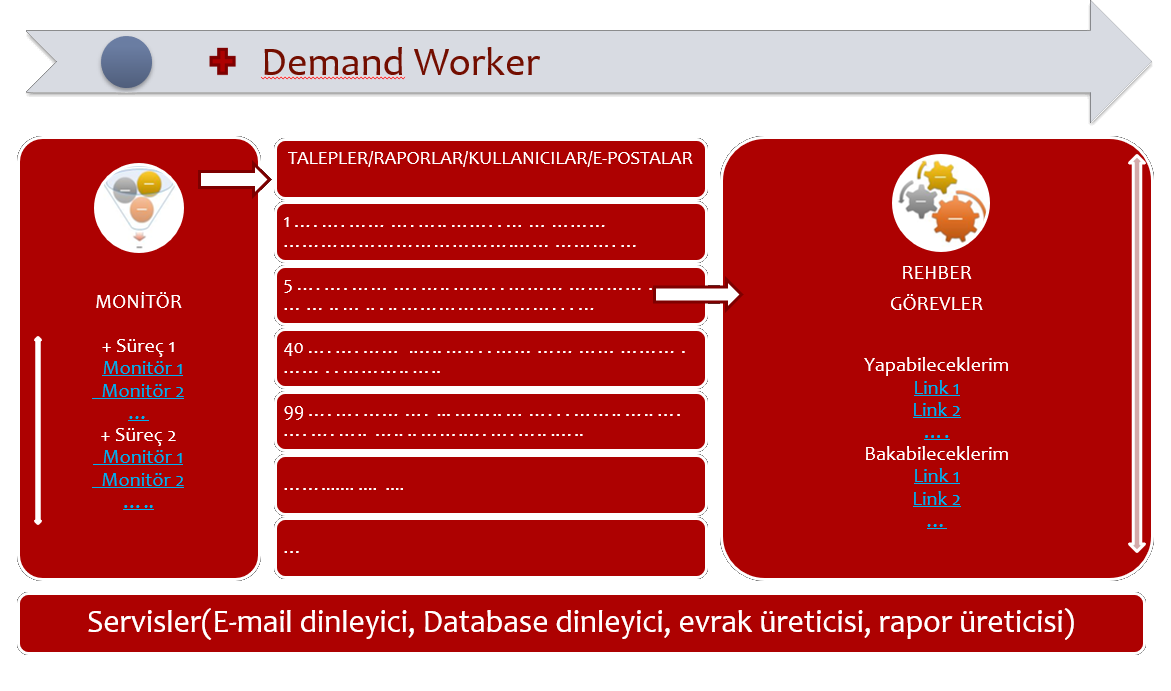Open Monitör 2 link under Süreç 2
The width and height of the screenshot is (1171, 691).
click(142, 480)
